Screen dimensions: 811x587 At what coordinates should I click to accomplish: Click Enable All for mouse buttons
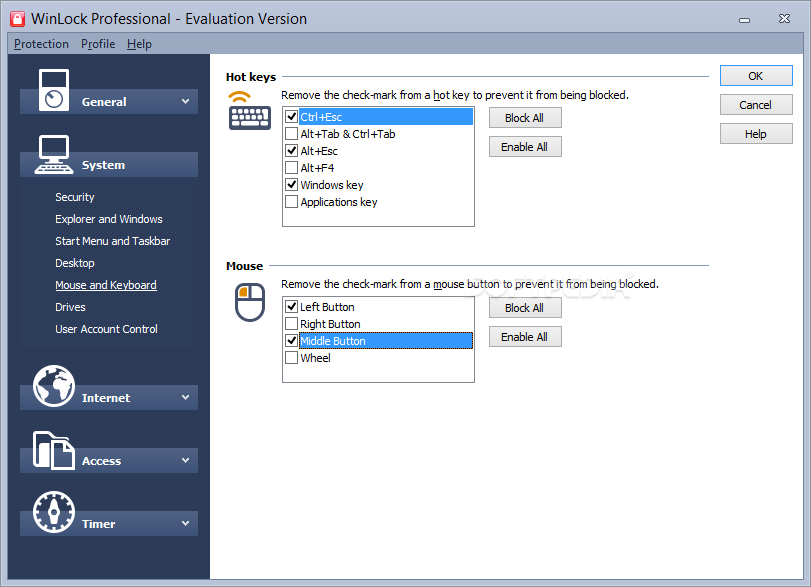point(525,337)
